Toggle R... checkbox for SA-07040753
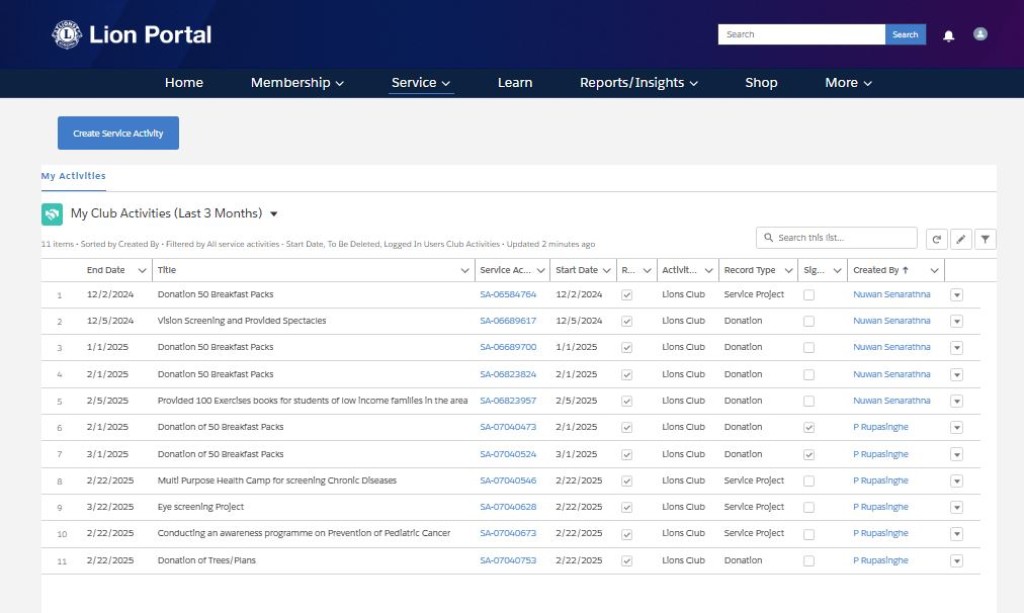The height and width of the screenshot is (613, 1024). pos(627,561)
